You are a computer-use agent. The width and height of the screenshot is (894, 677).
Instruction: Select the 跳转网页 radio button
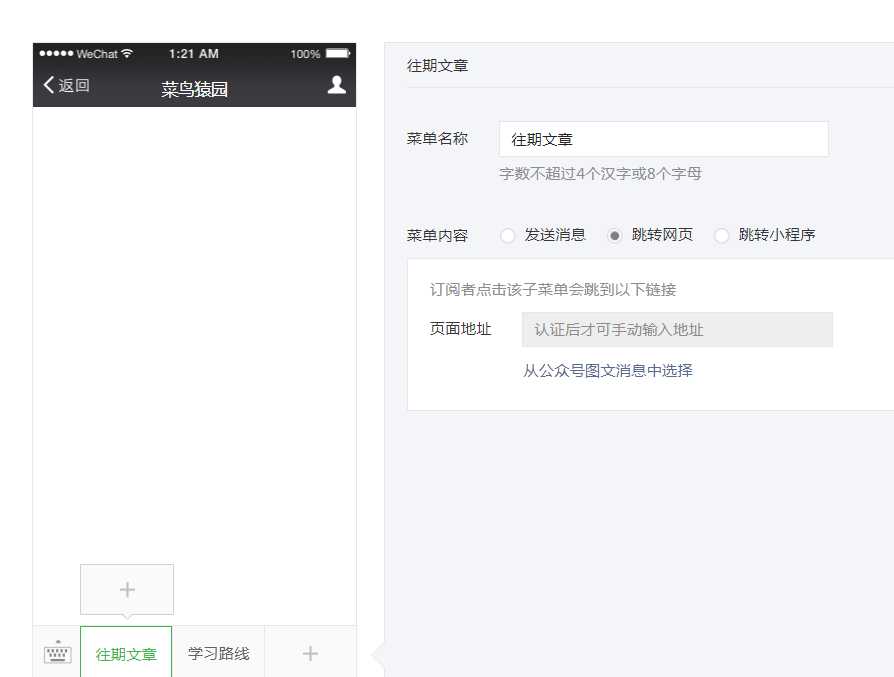pos(615,235)
